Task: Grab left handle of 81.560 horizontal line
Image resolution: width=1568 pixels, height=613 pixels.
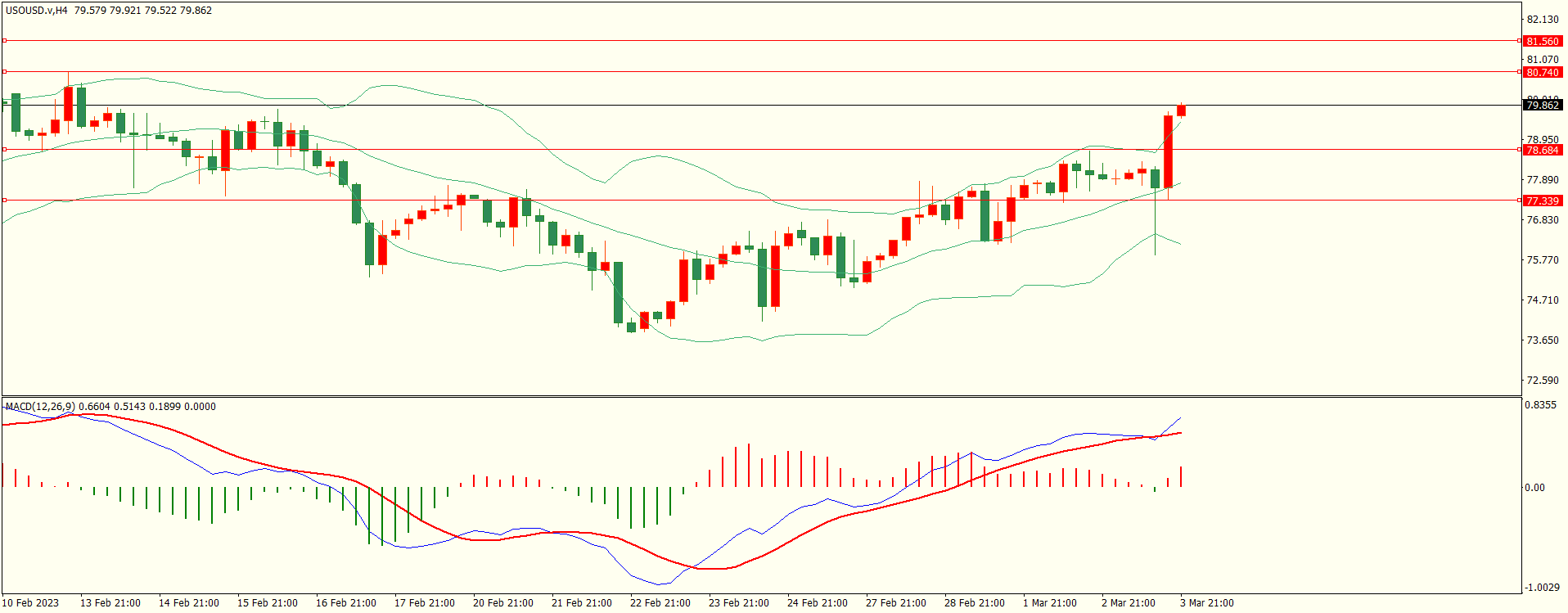Action: 5,40
